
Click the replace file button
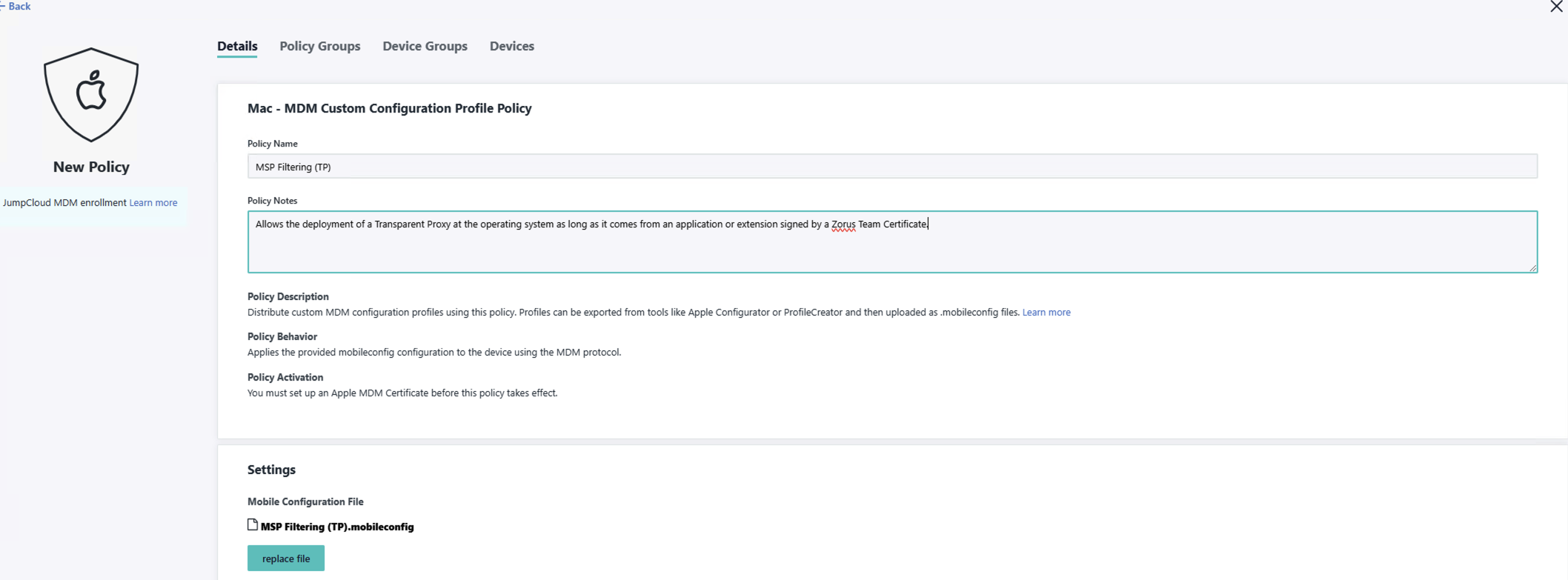[x=286, y=559]
